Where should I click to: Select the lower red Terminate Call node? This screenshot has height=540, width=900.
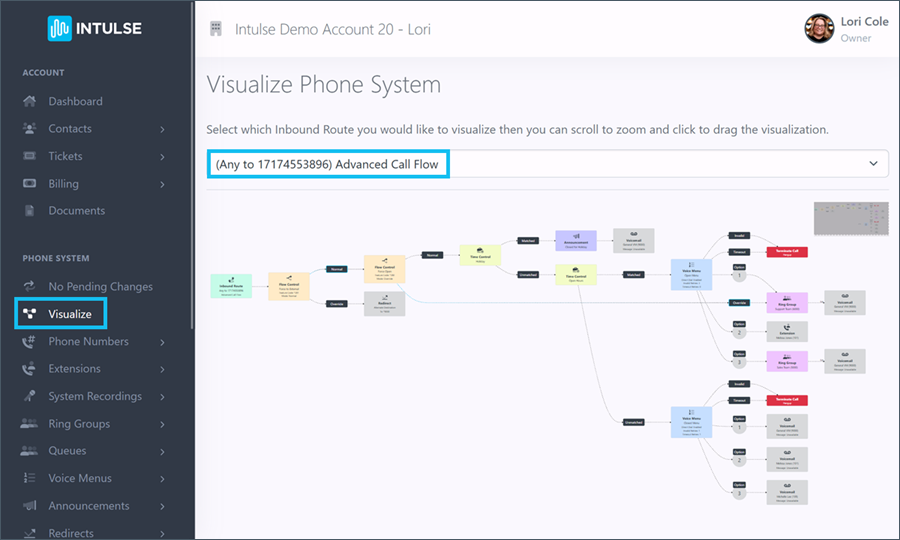tap(787, 400)
